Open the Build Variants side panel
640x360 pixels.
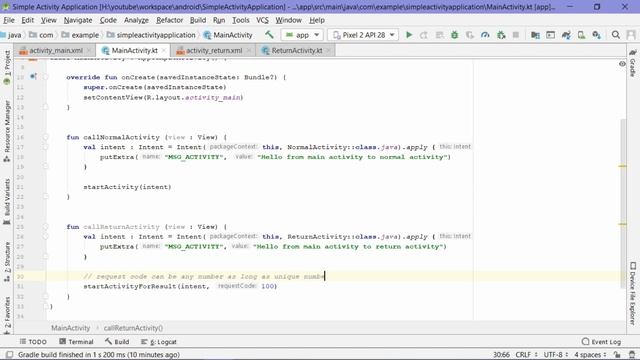click(7, 202)
